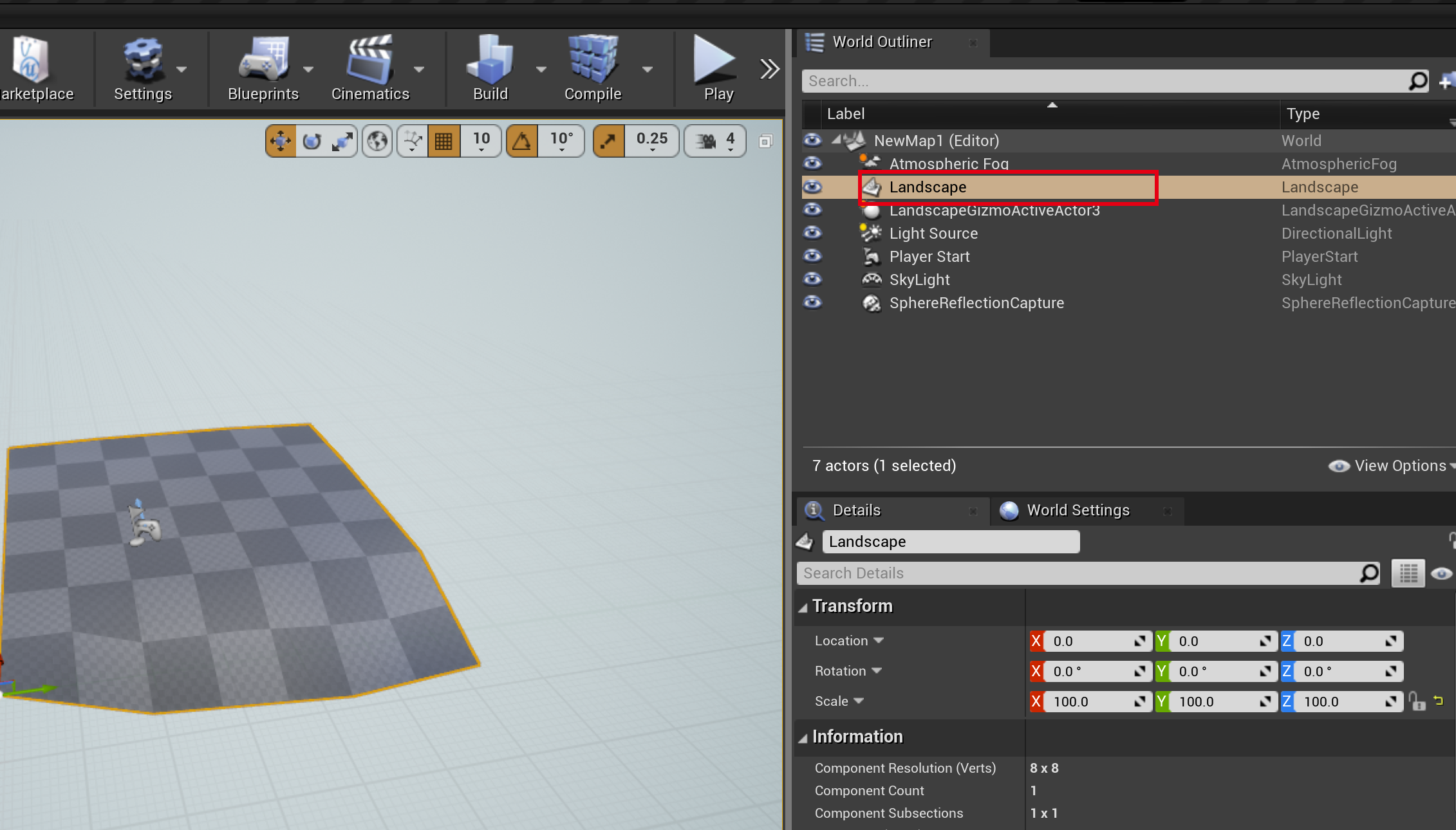Toggle grid snapping icon
The image size is (1456, 830).
click(x=443, y=141)
